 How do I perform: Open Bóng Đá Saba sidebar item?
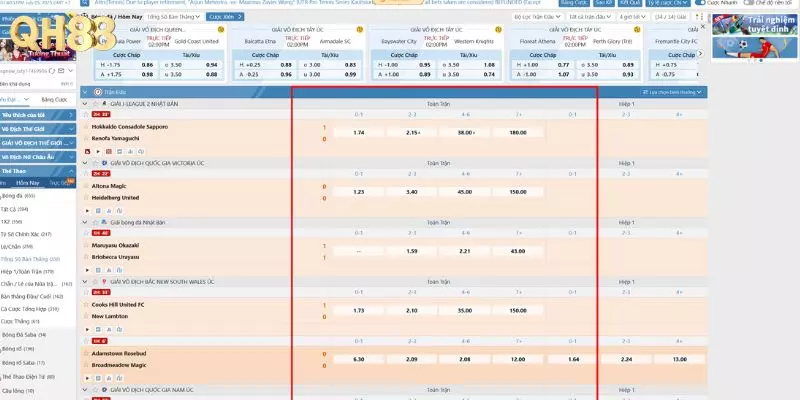[x=25, y=335]
